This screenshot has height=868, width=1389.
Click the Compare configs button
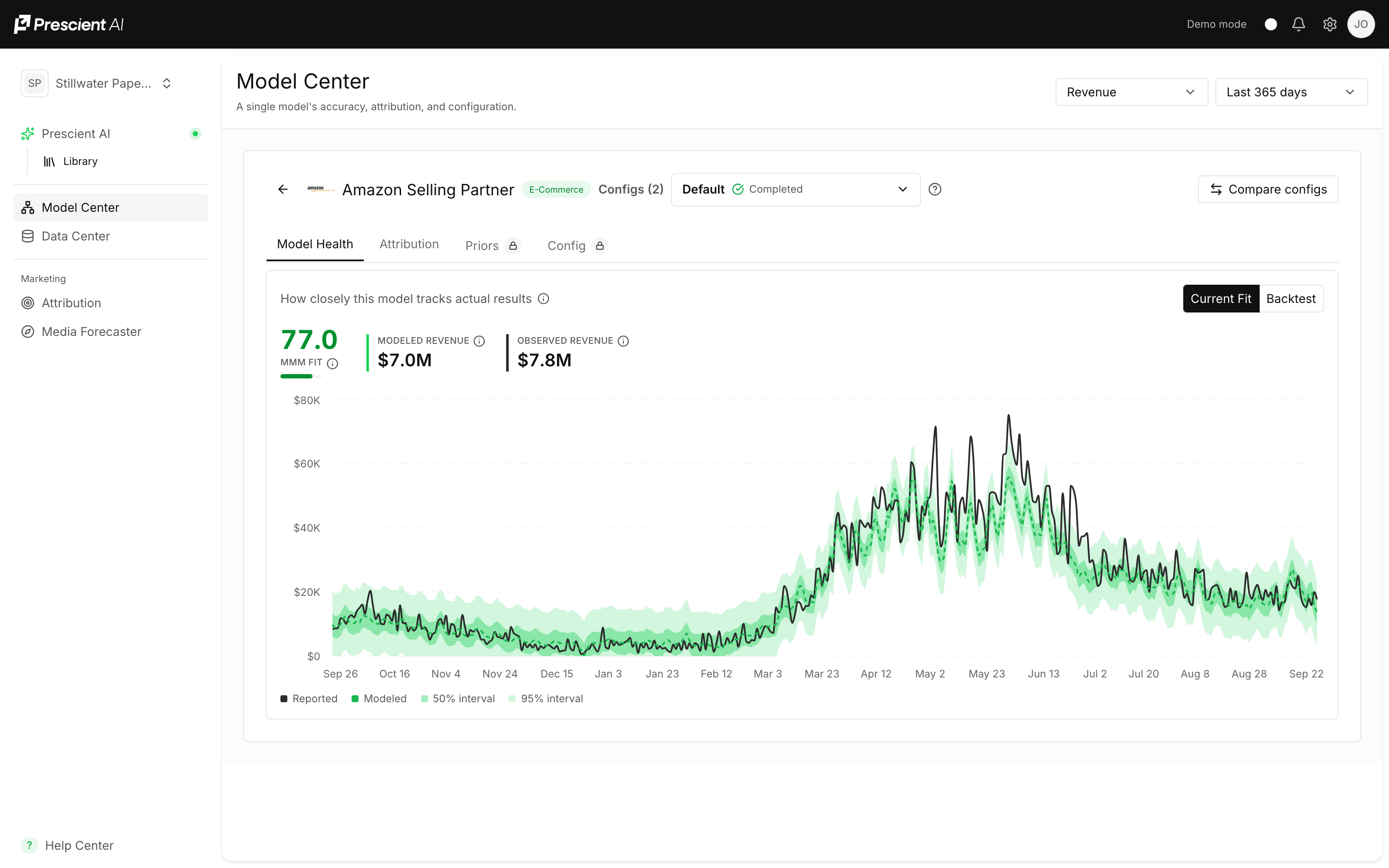click(x=1268, y=190)
